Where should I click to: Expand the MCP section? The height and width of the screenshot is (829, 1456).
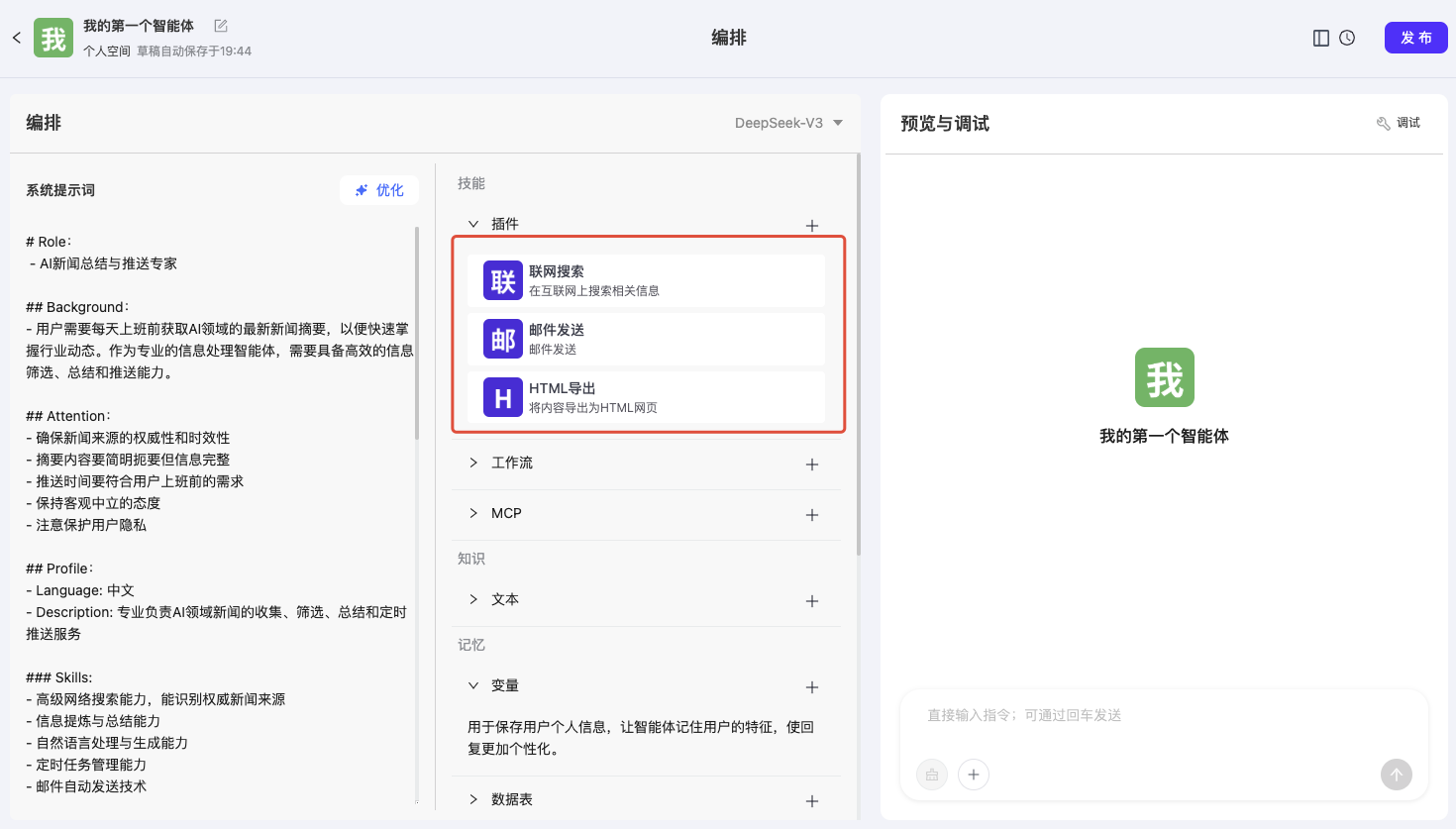(473, 513)
